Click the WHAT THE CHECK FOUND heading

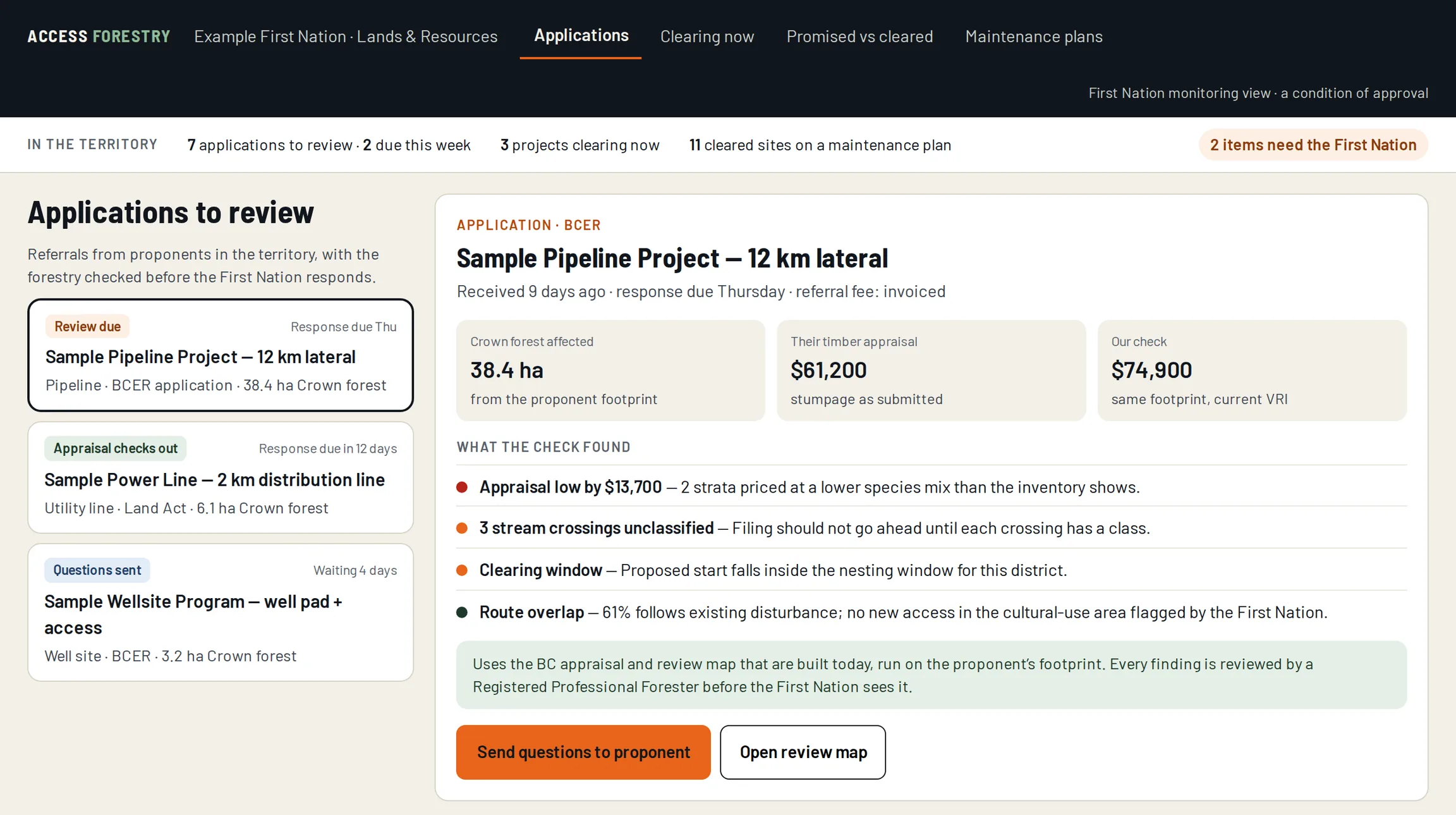coord(543,447)
